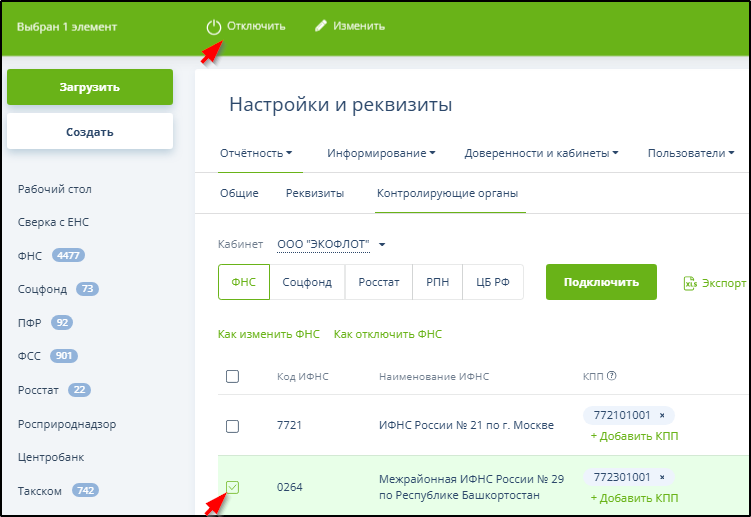Remove KPP tag 772301001 with its x

(x=662, y=477)
